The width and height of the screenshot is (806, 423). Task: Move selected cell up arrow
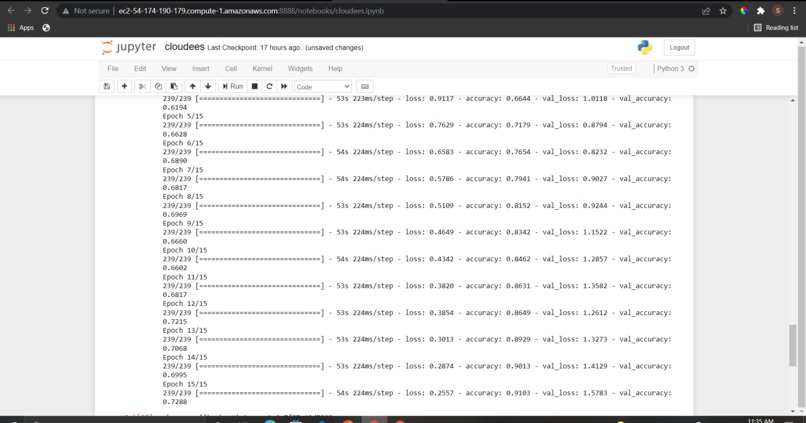click(192, 86)
